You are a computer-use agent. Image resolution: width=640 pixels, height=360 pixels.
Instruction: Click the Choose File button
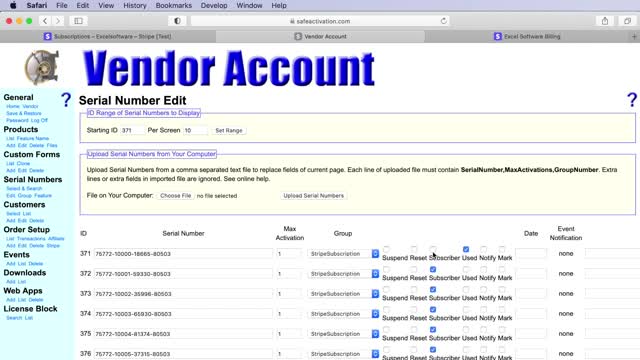pyautogui.click(x=176, y=196)
